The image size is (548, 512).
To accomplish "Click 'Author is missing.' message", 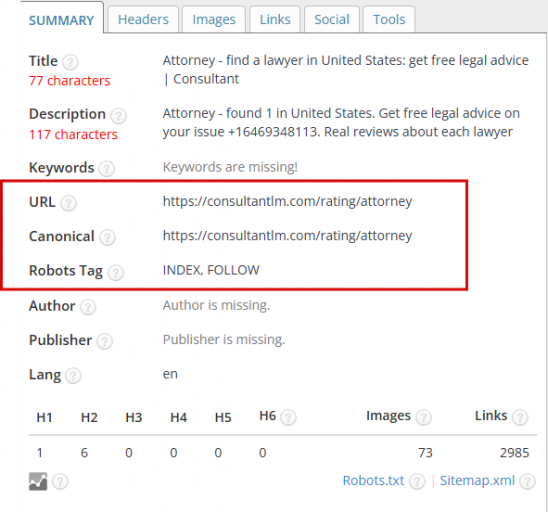I will click(x=216, y=305).
